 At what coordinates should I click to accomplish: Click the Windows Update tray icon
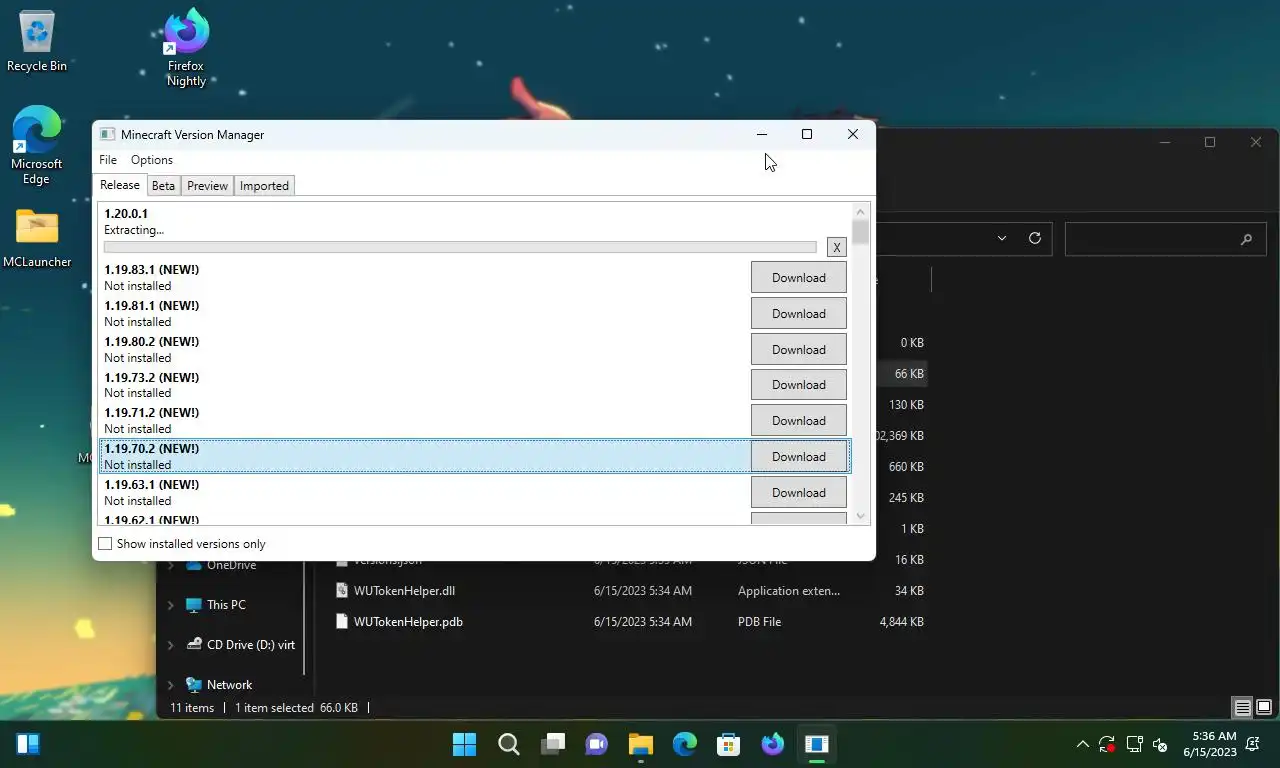click(1107, 744)
